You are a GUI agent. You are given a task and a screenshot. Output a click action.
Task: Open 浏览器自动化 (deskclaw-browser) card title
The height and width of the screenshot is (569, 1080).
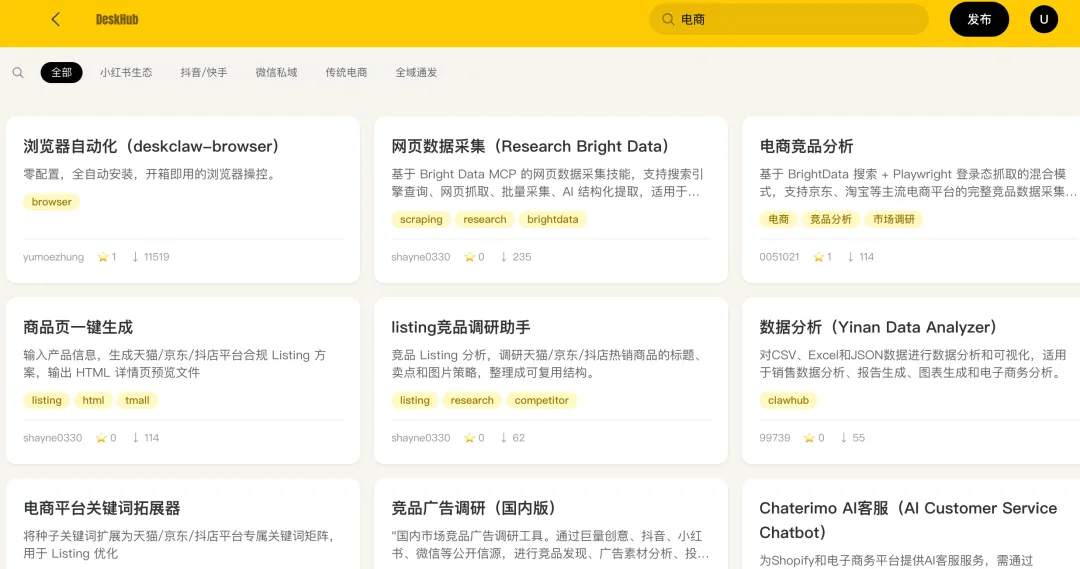(x=152, y=146)
